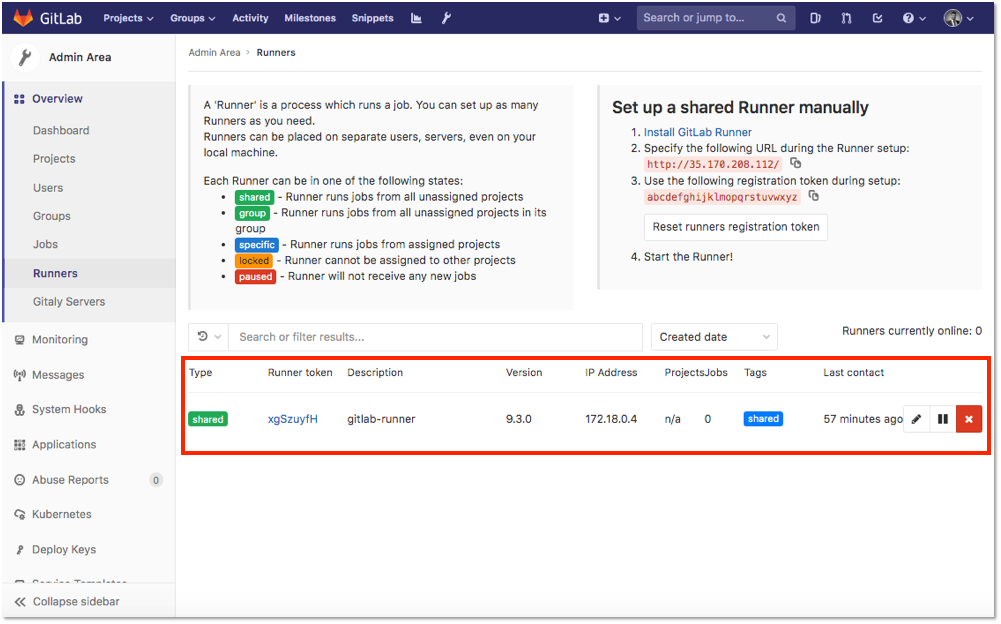Click the Collapse sidebar label
This screenshot has width=1001, height=624.
(76, 602)
